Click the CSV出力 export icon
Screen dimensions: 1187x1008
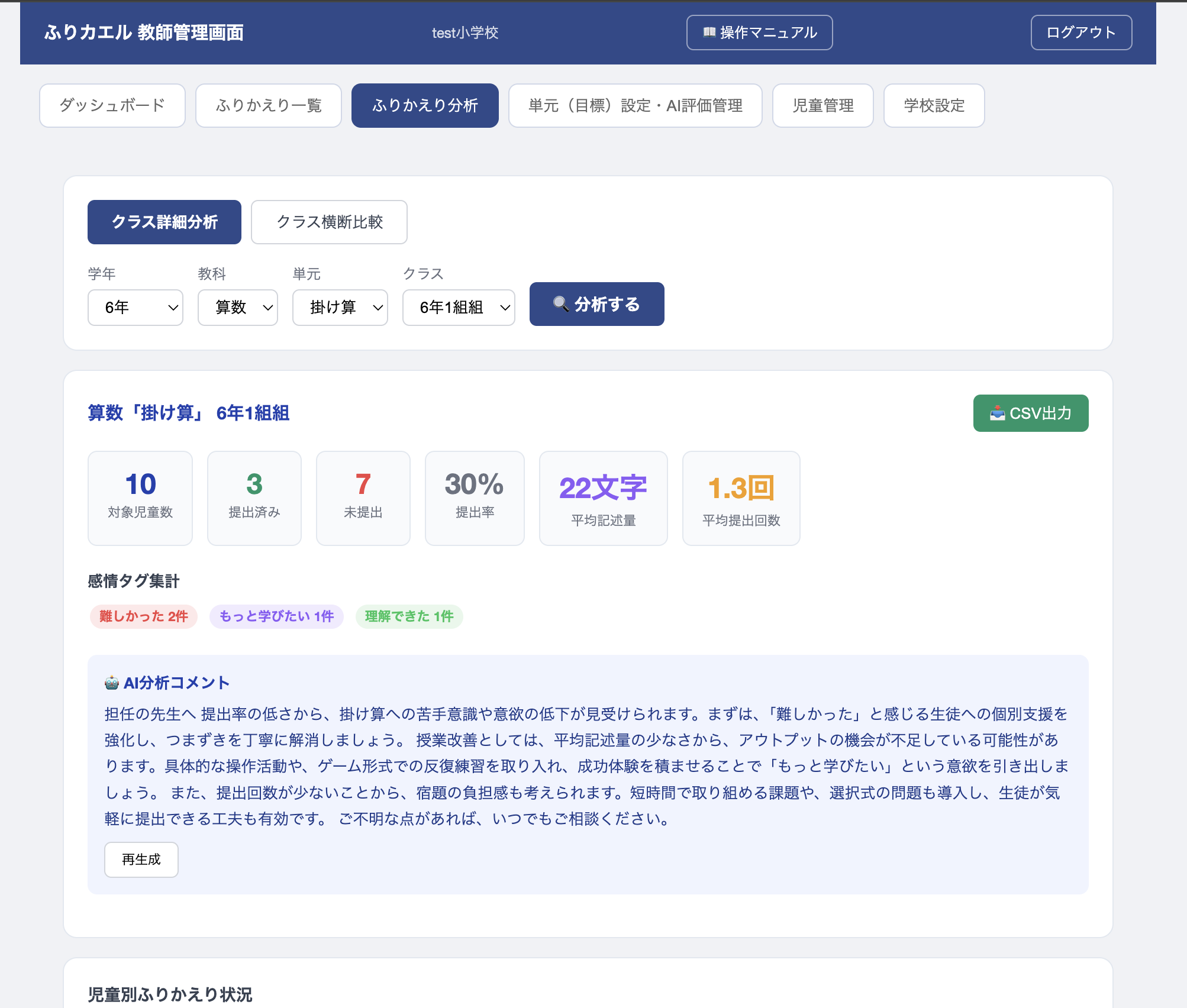coord(997,413)
